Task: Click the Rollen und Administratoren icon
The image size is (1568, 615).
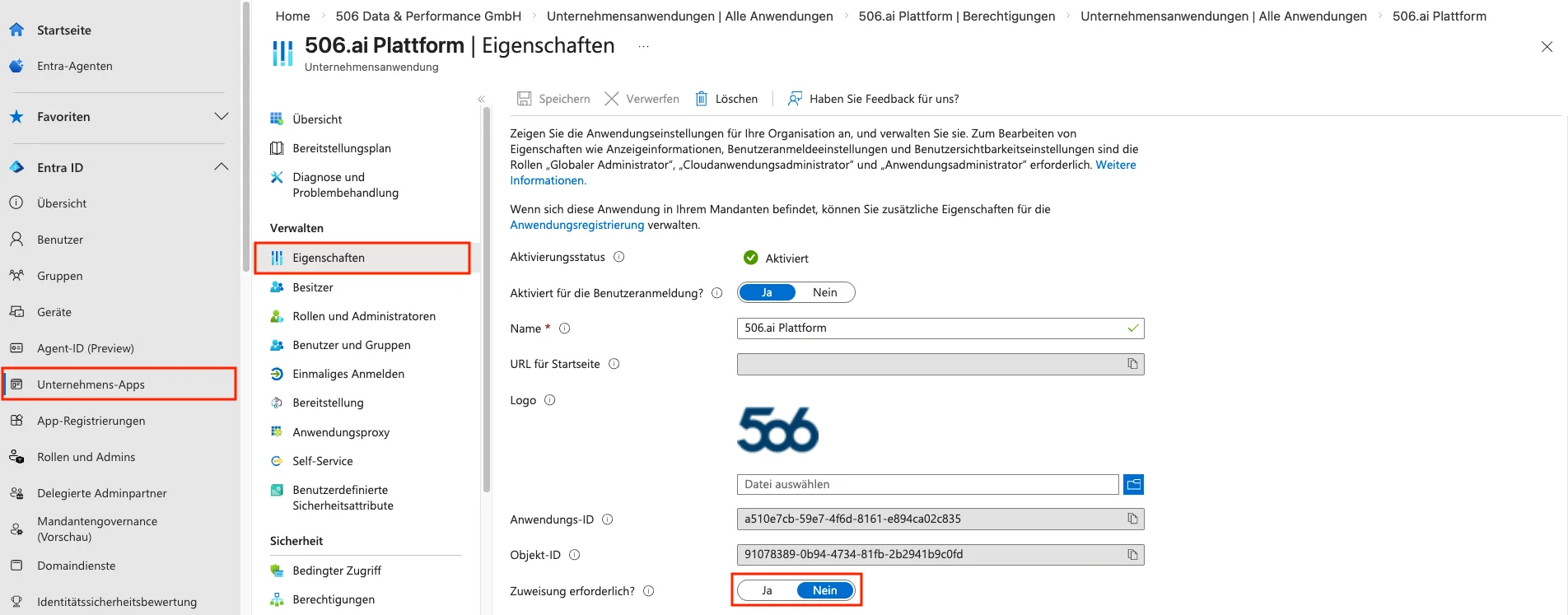Action: point(277,316)
